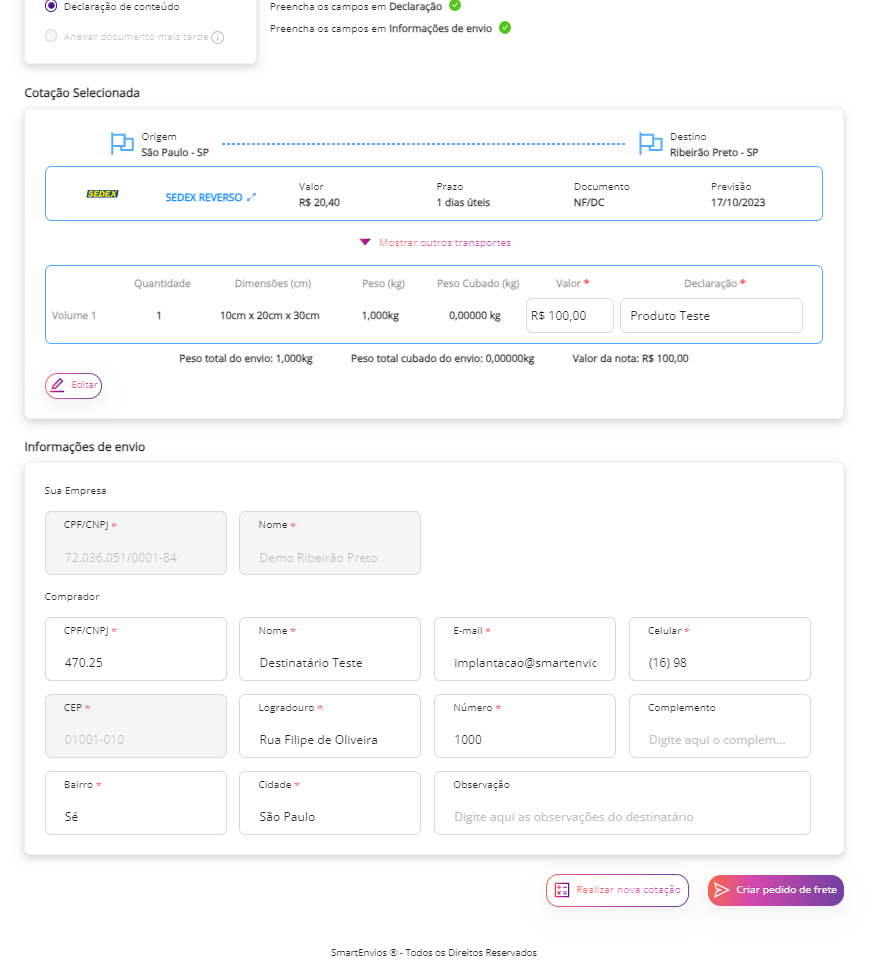Click the paper plane icon in Criar pedido de frete
This screenshot has width=877, height=968.
pyautogui.click(x=721, y=890)
